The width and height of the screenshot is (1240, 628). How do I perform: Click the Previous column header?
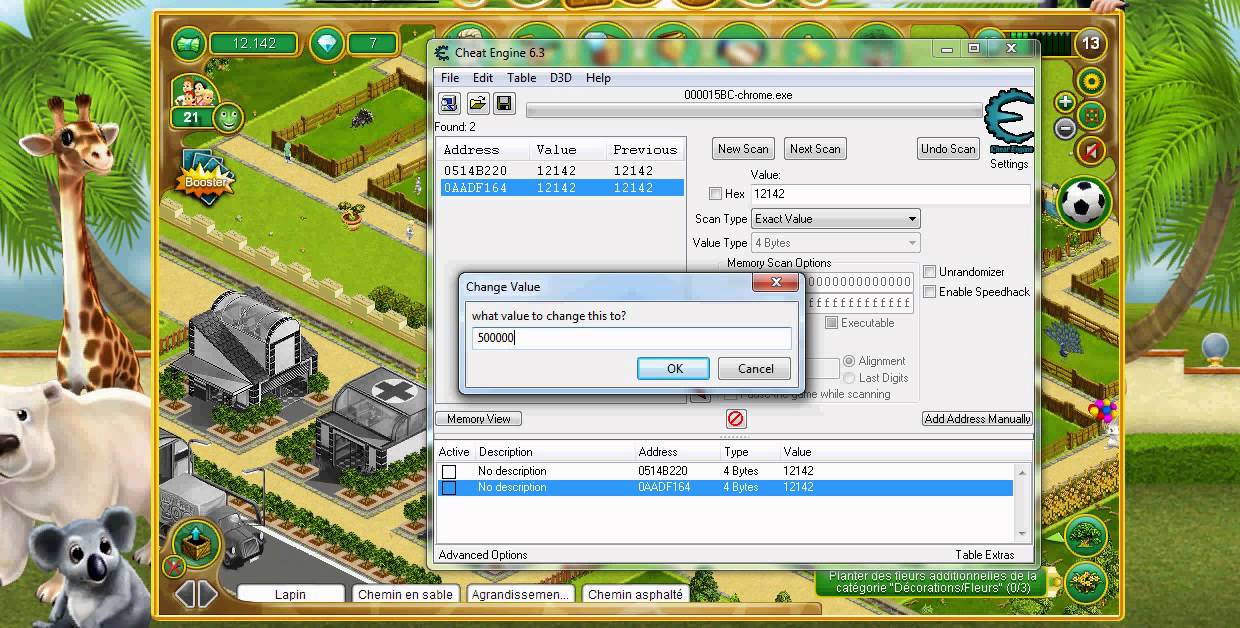[x=645, y=150]
